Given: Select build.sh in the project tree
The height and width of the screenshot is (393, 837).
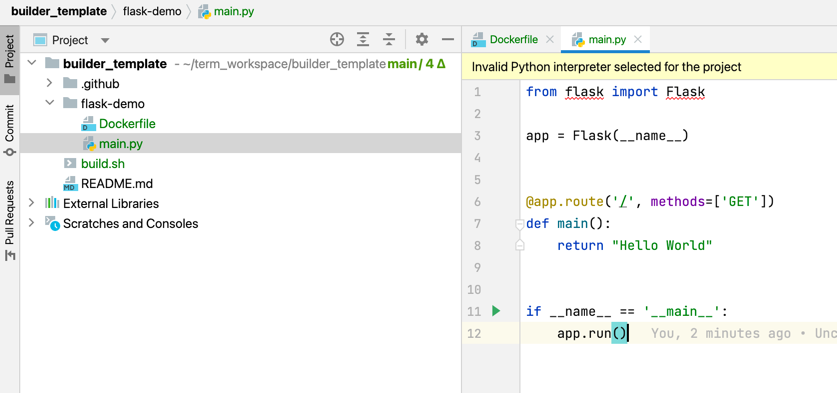Looking at the screenshot, I should [241, 163].
